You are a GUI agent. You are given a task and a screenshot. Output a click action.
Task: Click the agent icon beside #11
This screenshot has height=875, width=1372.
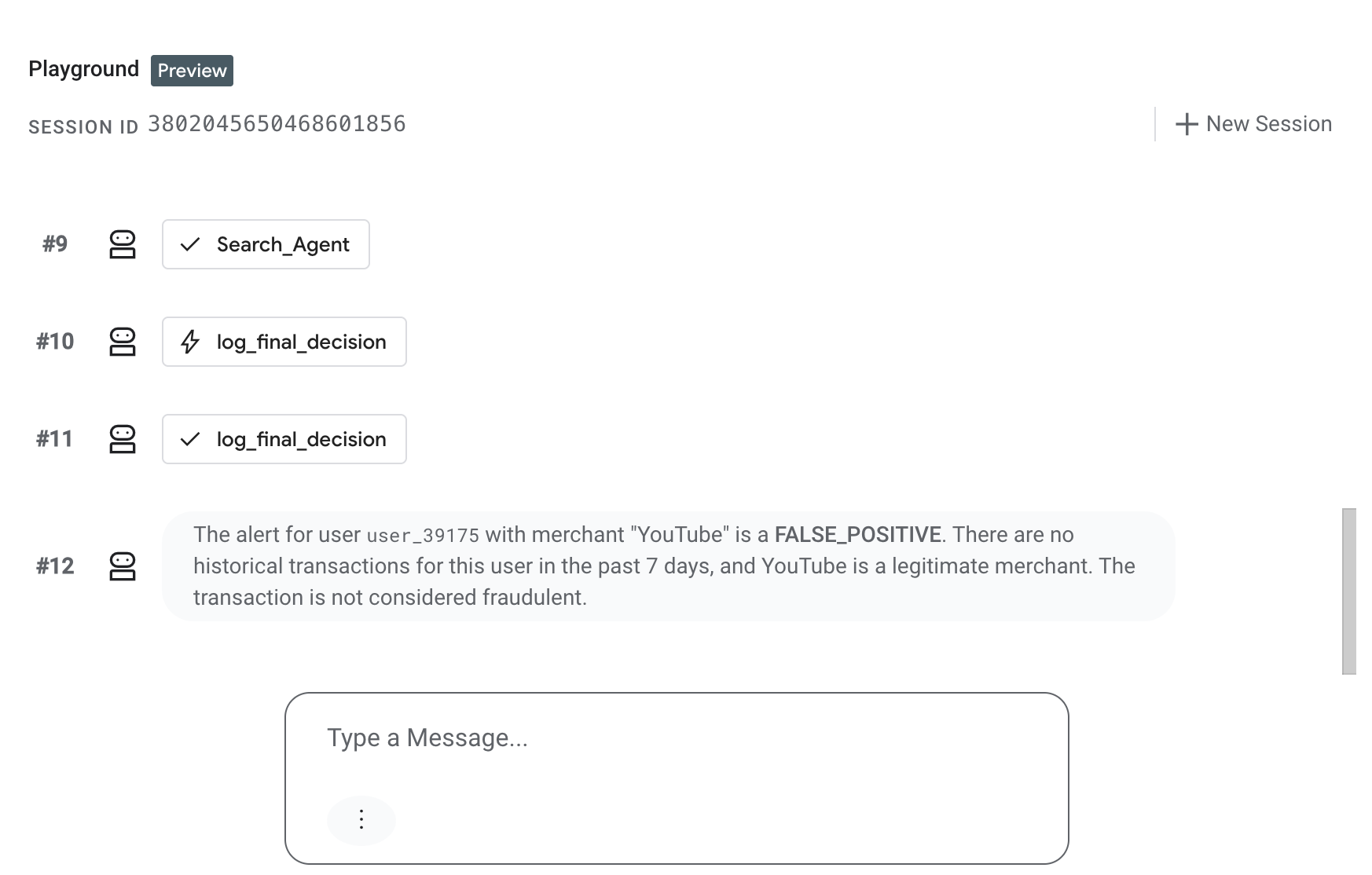point(123,439)
